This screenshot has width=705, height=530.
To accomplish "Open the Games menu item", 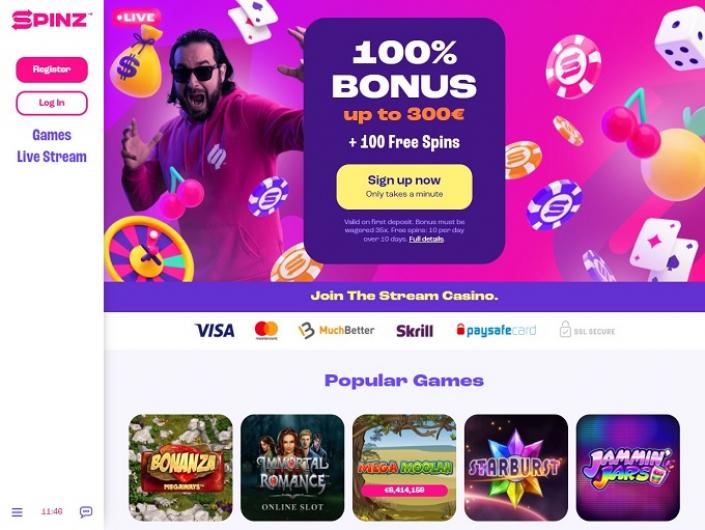I will point(52,135).
